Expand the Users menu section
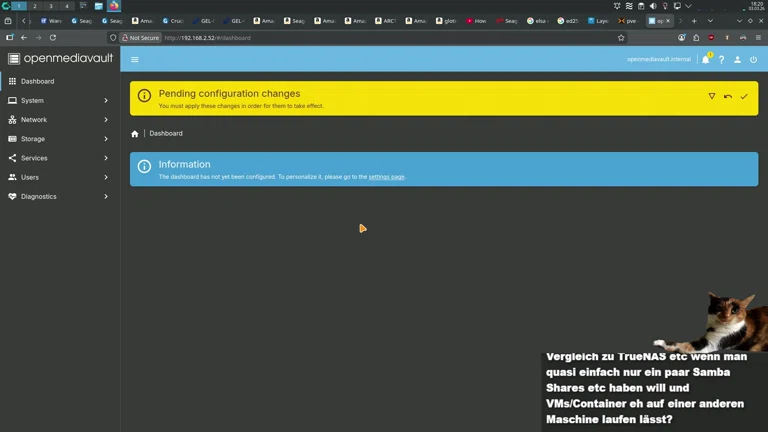The image size is (768, 432). 59,177
